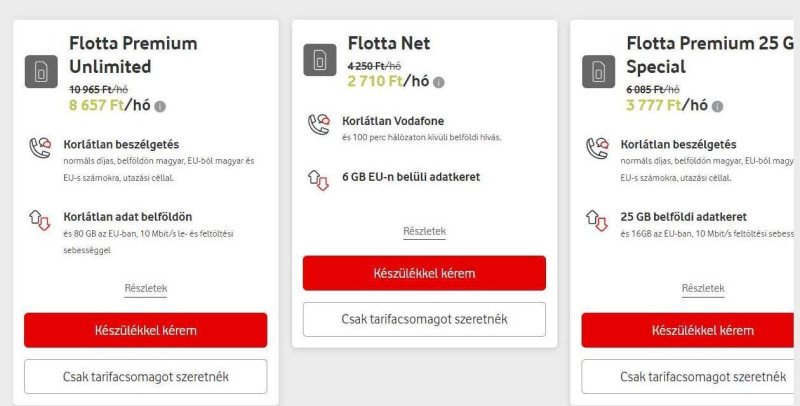Image resolution: width=800 pixels, height=406 pixels.
Task: Choose Készülékkel kérem for Flotta Premium 25 GB Special
Action: [688, 331]
